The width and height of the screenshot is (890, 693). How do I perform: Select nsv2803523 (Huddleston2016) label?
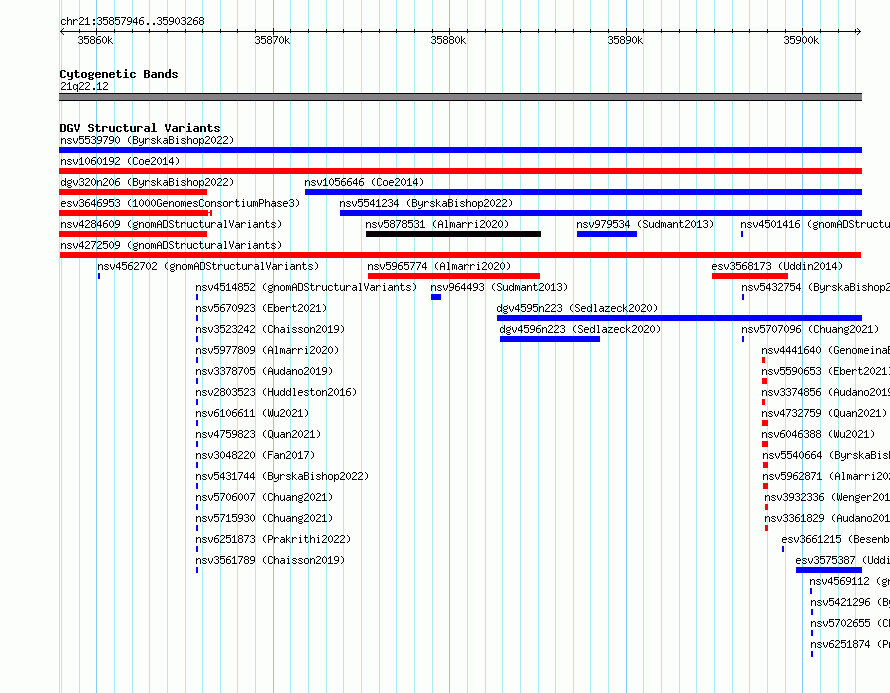click(x=276, y=392)
